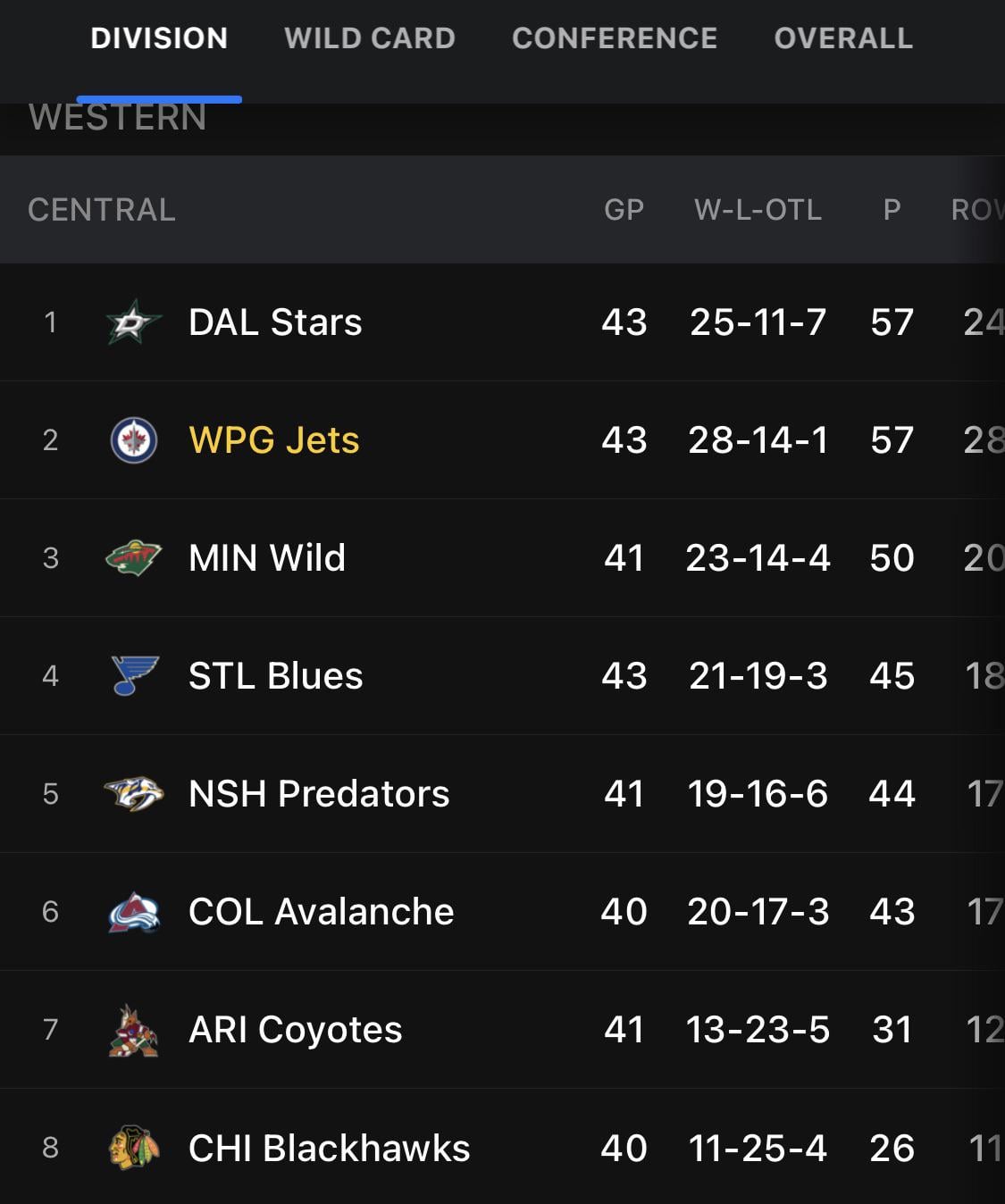Sort by the GP column header
The image size is (1005, 1204).
tap(624, 210)
